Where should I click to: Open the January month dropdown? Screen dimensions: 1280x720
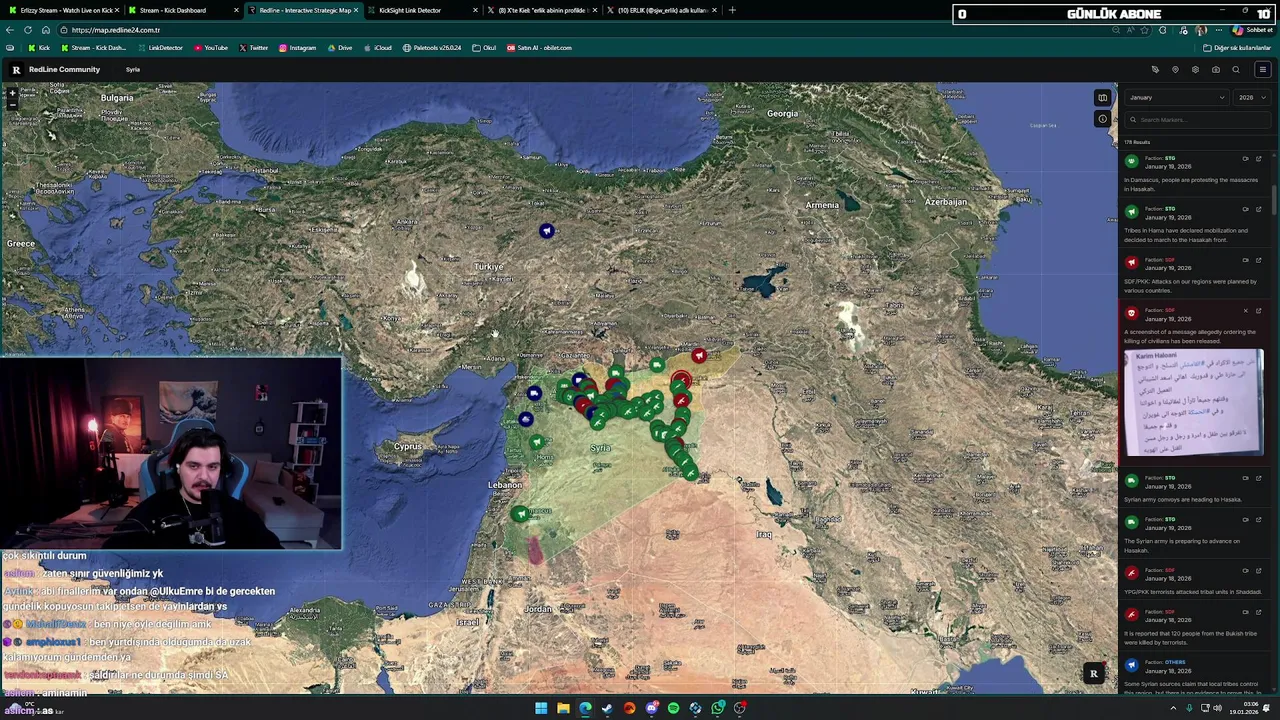[1176, 97]
